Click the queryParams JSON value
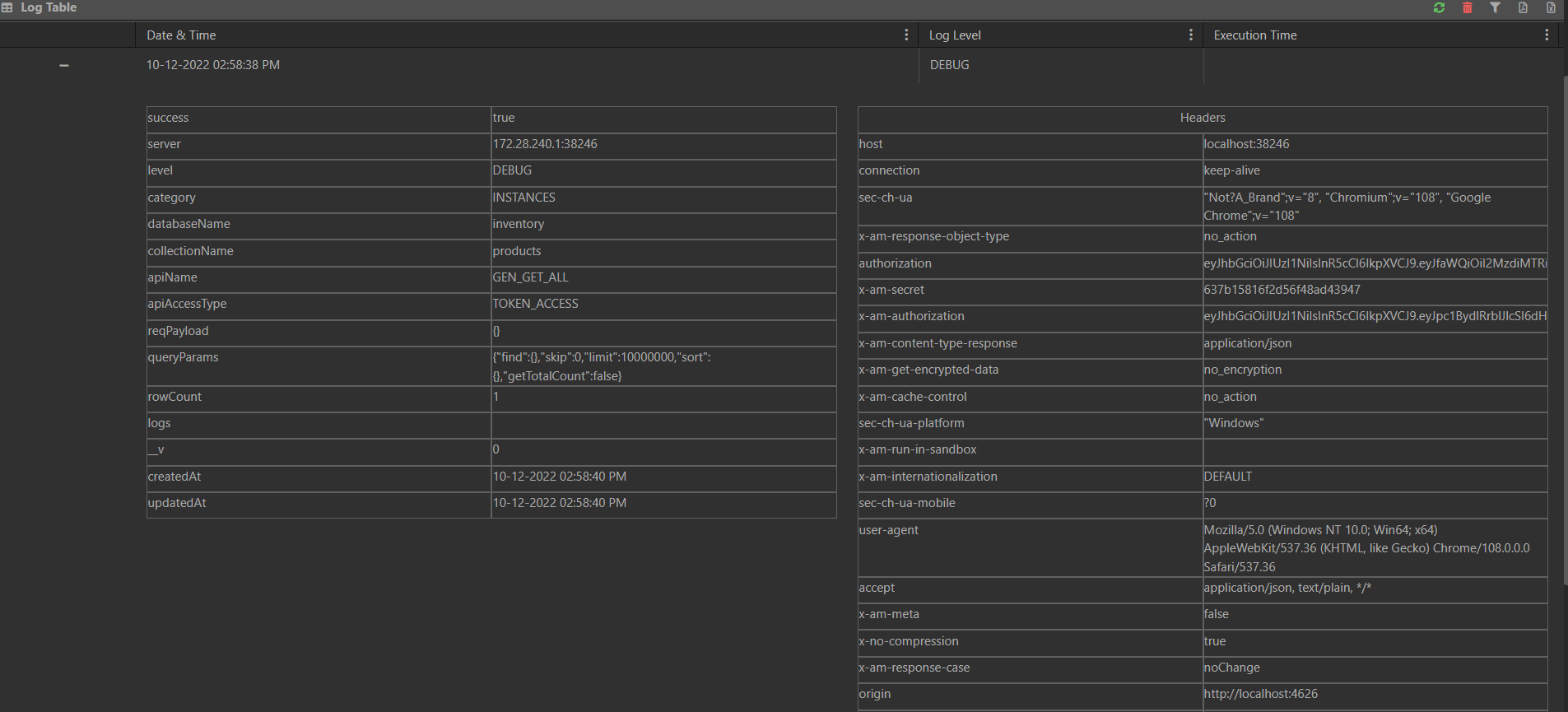Screen dimensions: 1568x712 (x=601, y=366)
